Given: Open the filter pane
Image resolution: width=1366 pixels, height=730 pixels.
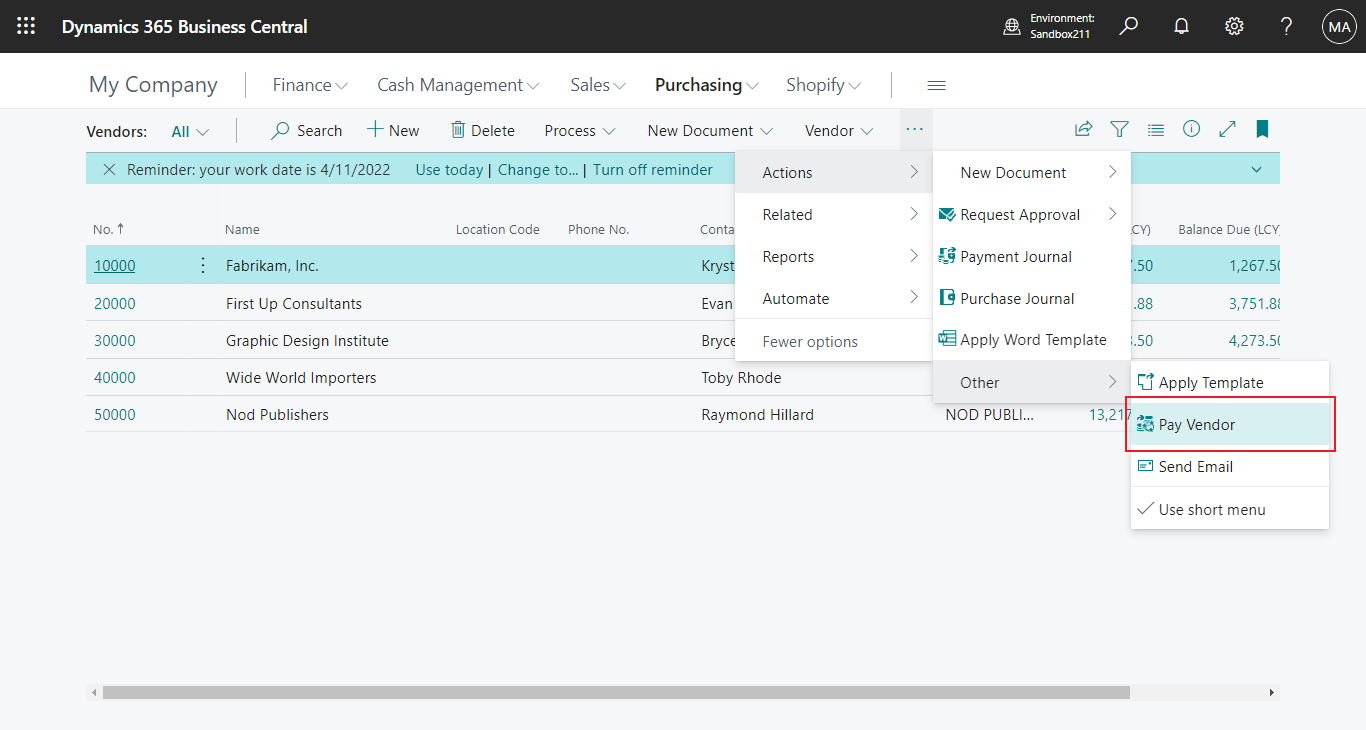Looking at the screenshot, I should 1119,129.
